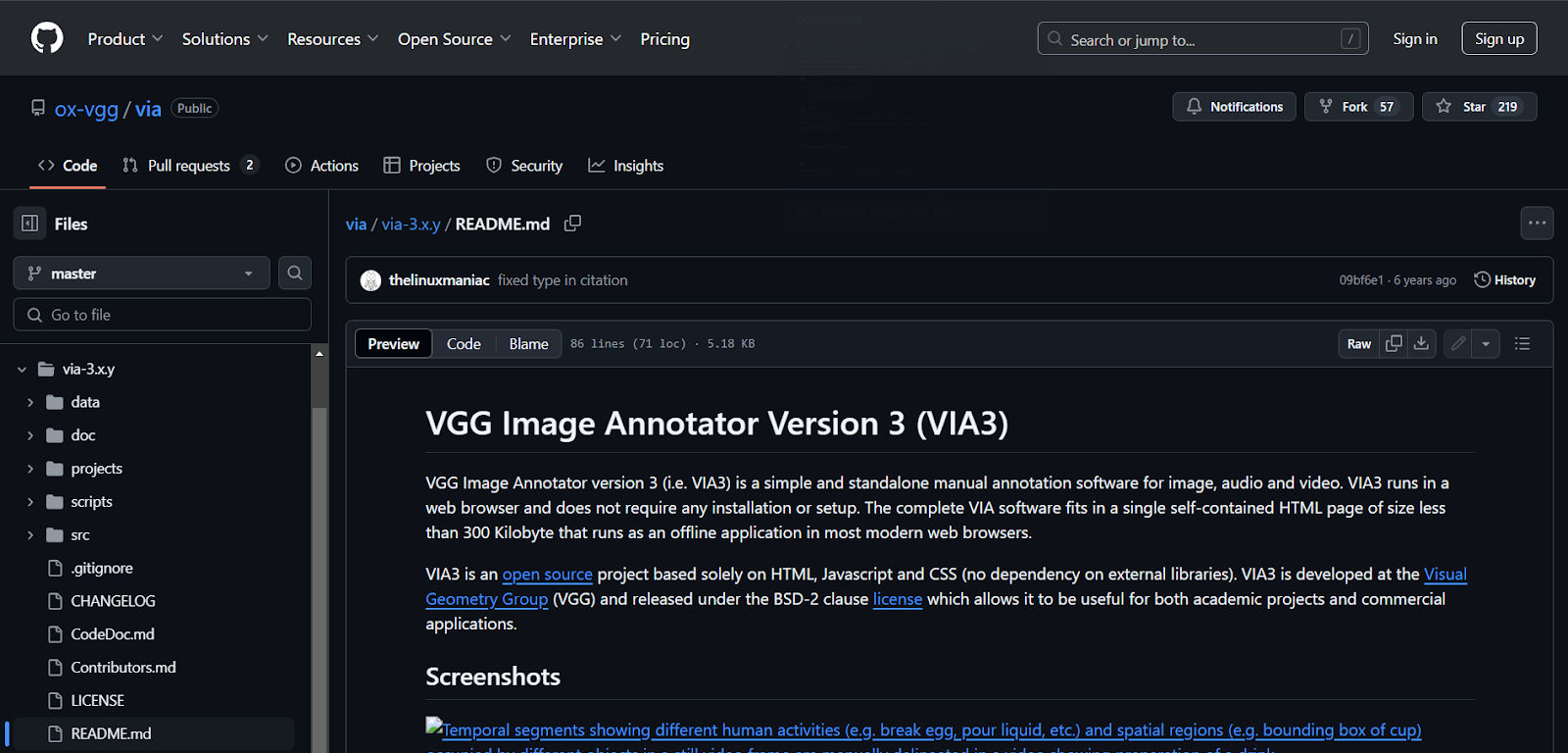The width and height of the screenshot is (1568, 753).
Task: Click the Sign in link
Action: pos(1415,38)
